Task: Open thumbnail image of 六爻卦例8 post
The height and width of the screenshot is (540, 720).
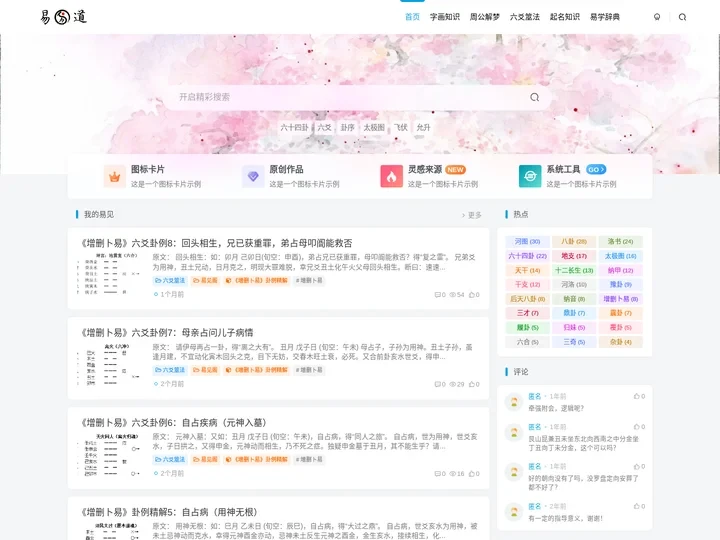Action: [109, 274]
